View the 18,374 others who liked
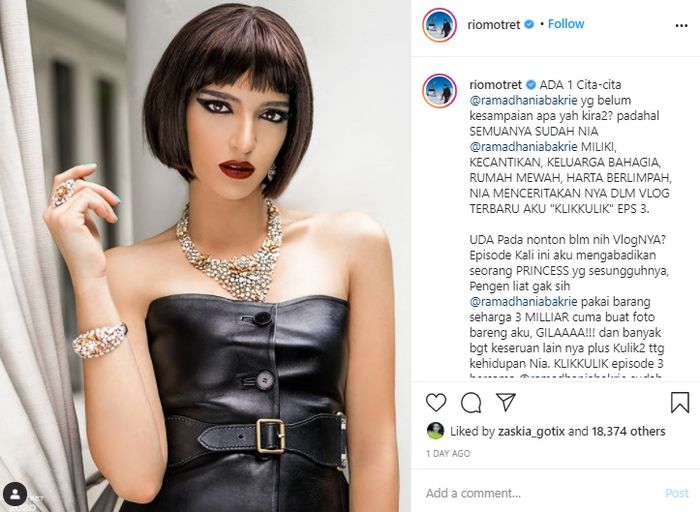Image resolution: width=700 pixels, height=512 pixels. (x=629, y=431)
